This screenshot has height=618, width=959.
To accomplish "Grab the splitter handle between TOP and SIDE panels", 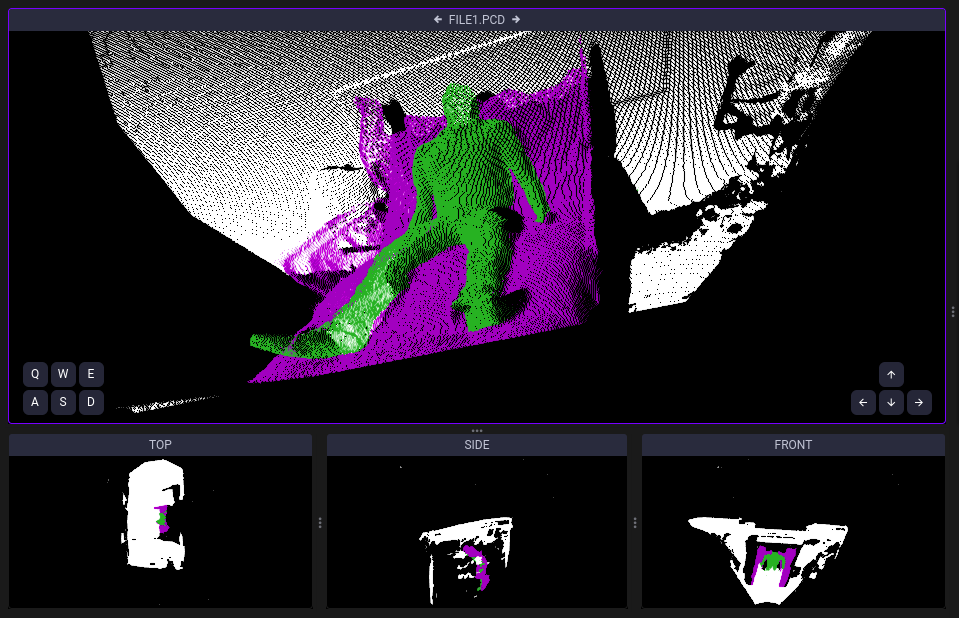I will [320, 523].
